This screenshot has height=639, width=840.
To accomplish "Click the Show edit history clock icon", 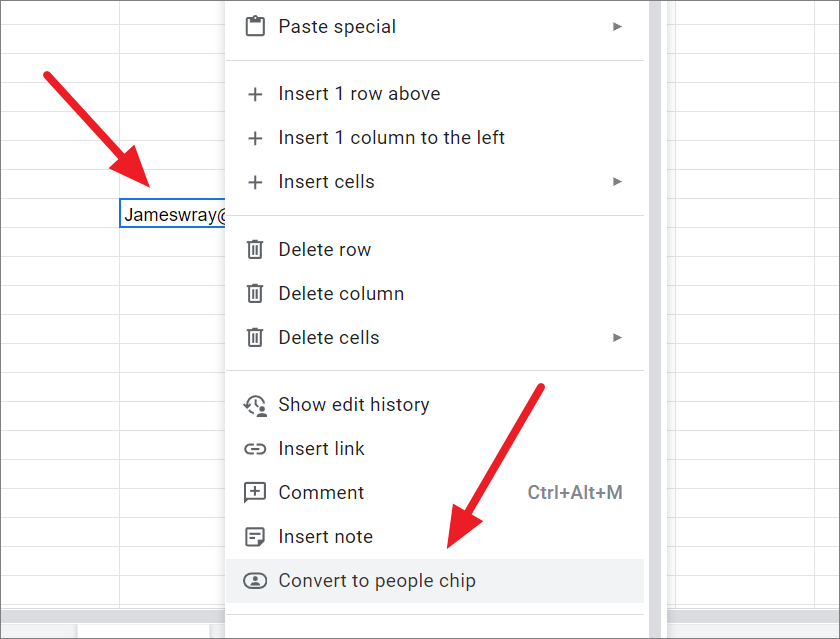I will coord(255,404).
